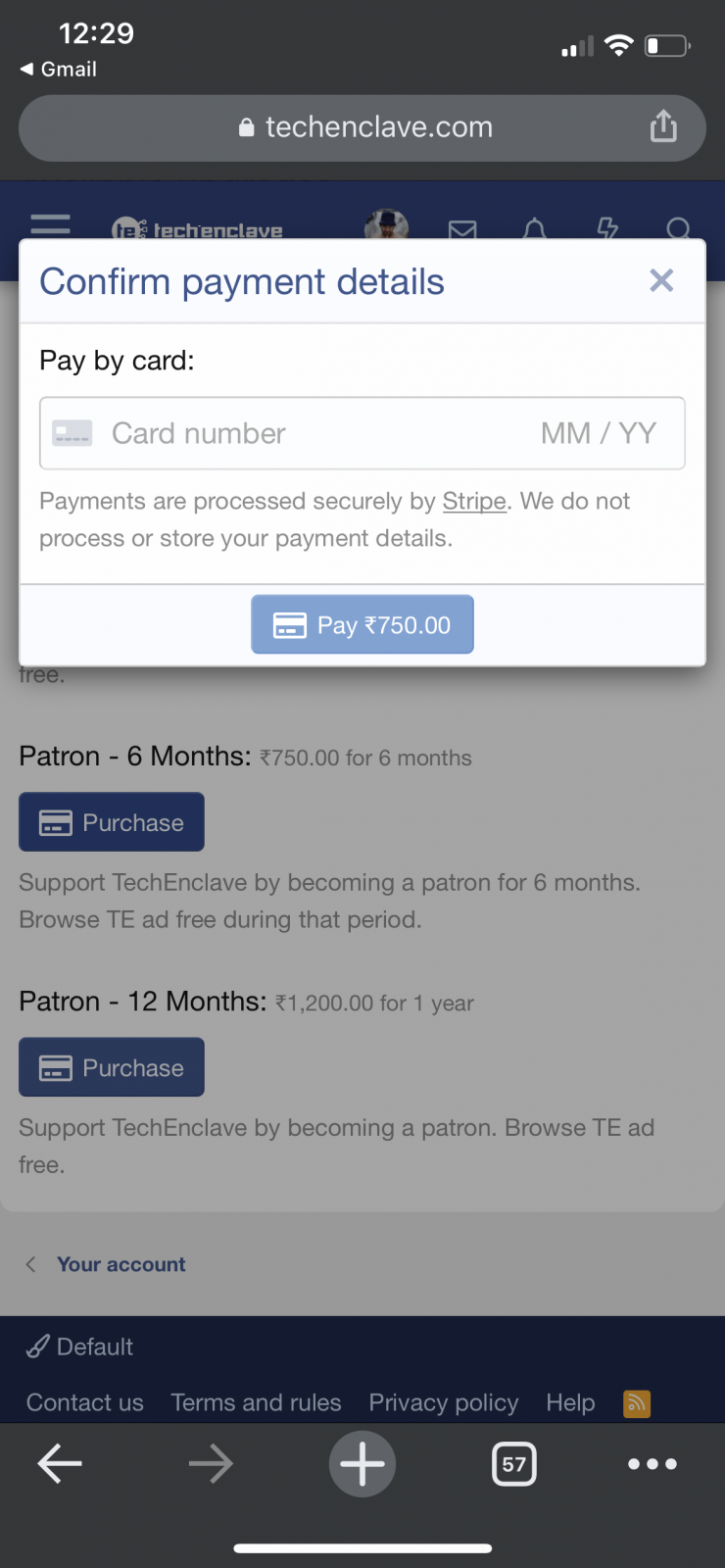Purchase the Patron 12 Months plan
This screenshot has height=1568, width=725.
click(112, 1067)
